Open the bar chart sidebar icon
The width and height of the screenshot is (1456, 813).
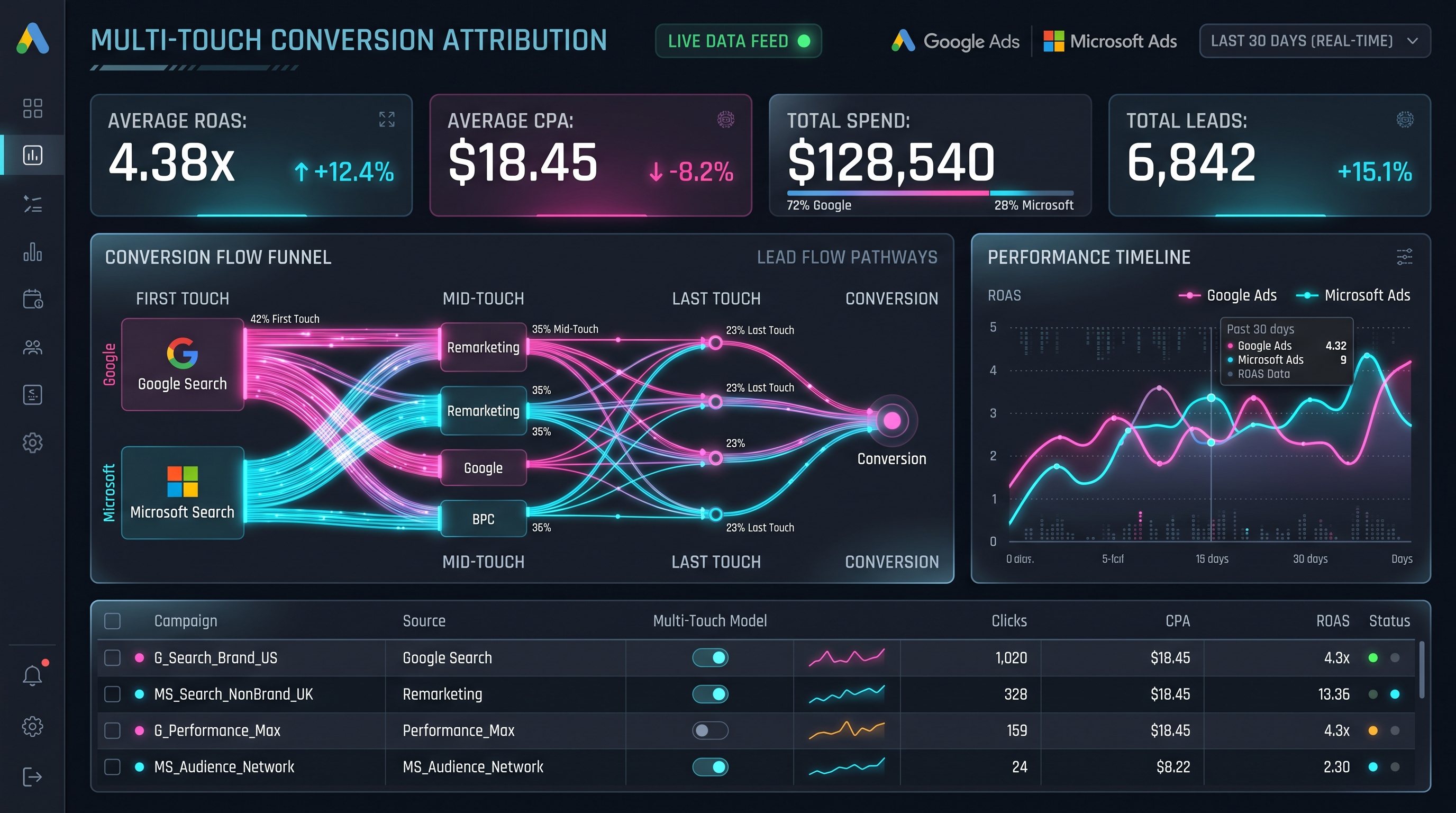(33, 252)
